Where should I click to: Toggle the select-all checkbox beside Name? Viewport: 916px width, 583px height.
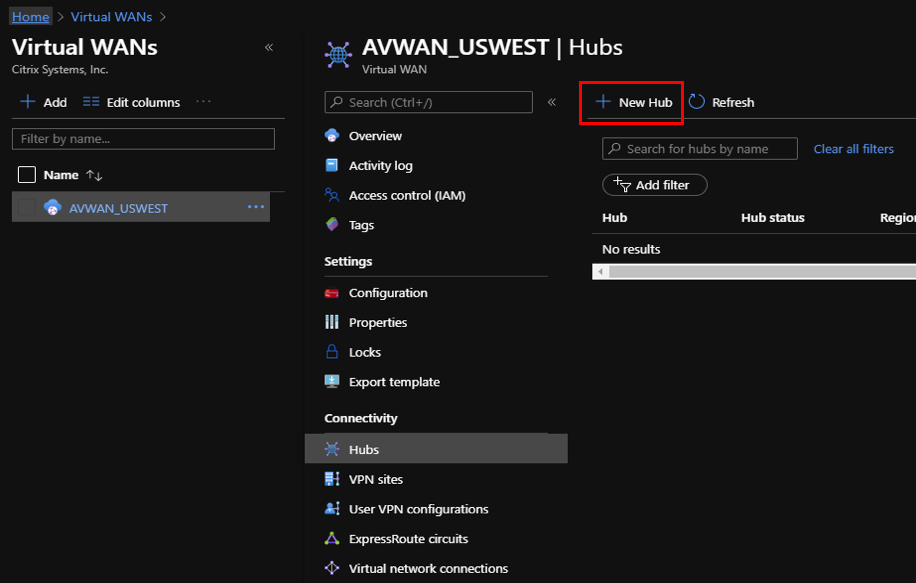pos(27,175)
